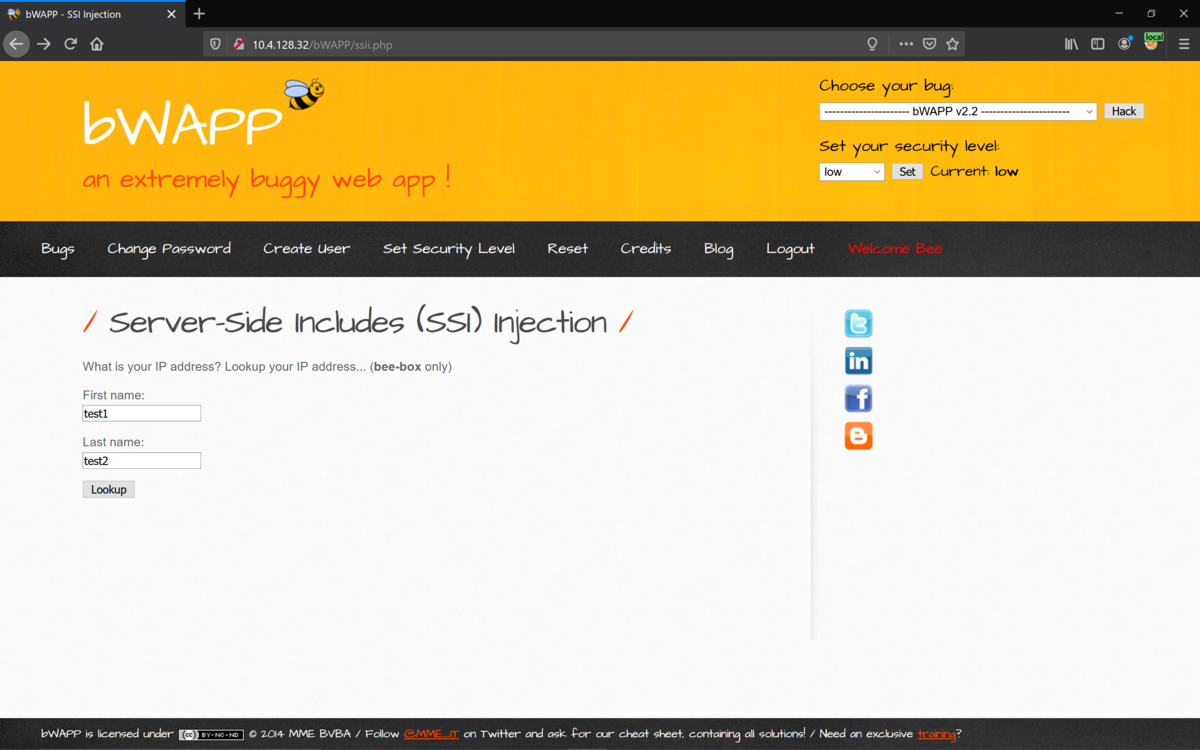Click the browser forward arrow

(x=43, y=44)
